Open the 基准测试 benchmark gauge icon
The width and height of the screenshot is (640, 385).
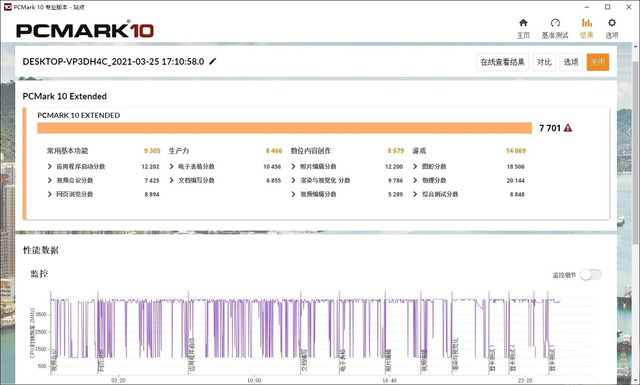(555, 23)
